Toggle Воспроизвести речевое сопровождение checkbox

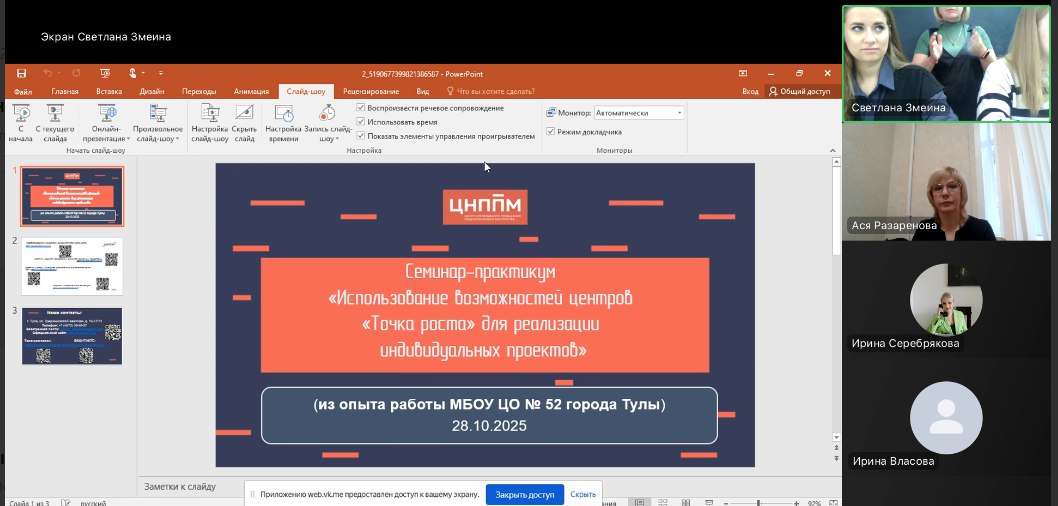click(x=361, y=107)
